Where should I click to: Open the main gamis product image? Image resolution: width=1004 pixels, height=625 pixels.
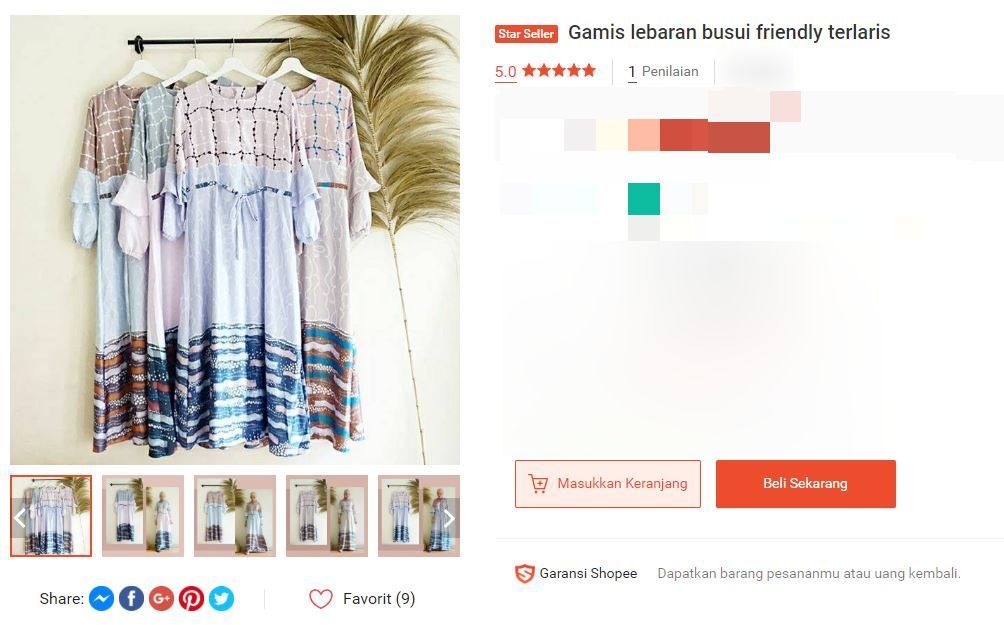(235, 240)
